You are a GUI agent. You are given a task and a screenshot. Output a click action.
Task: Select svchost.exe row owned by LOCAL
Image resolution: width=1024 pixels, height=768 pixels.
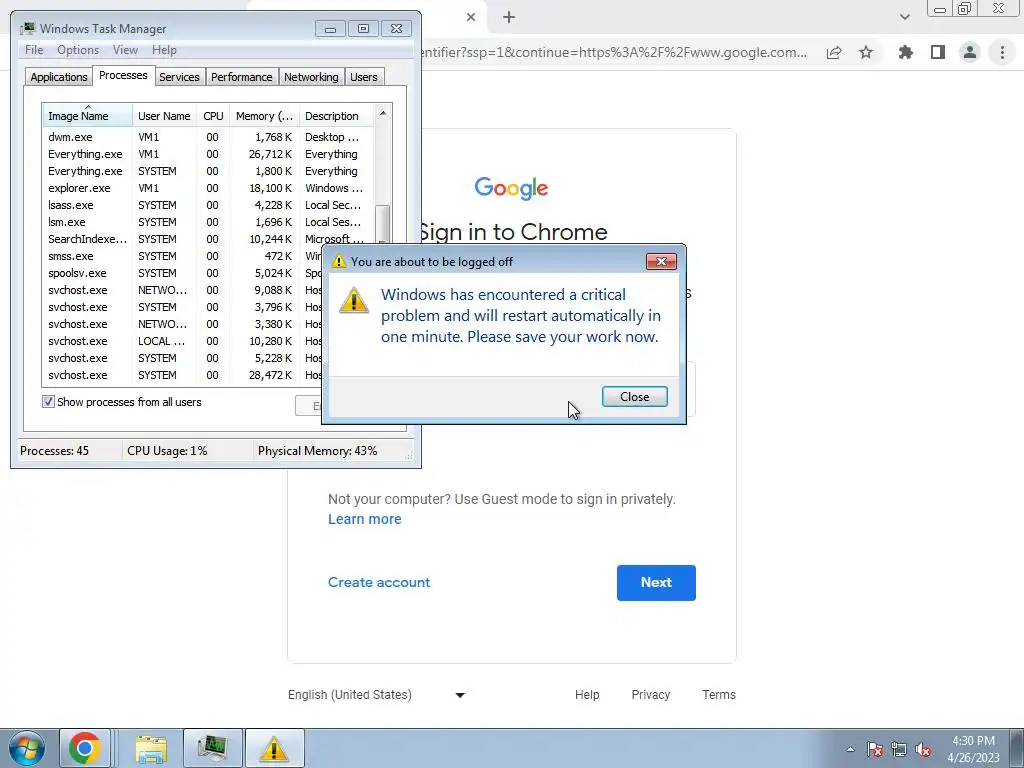pos(183,341)
